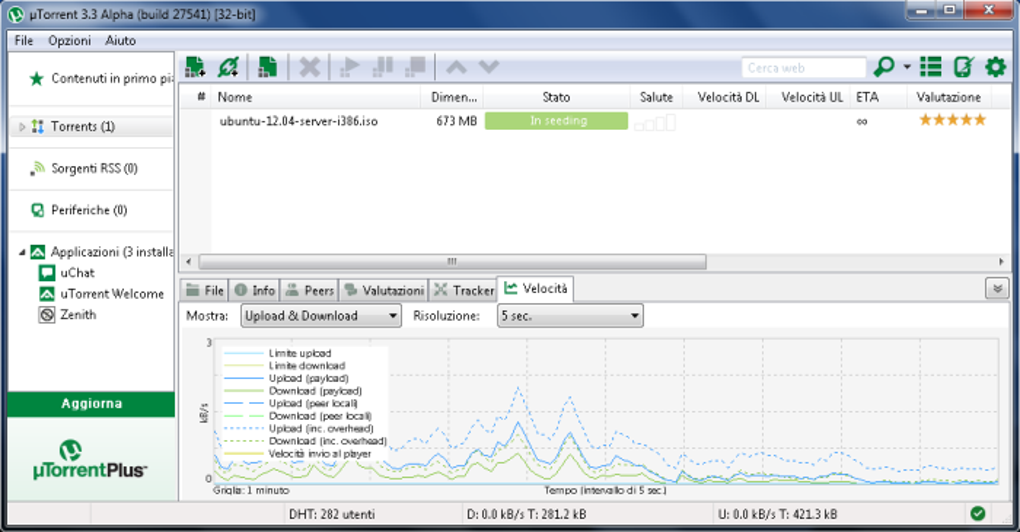Screen dimensions: 1020x532
Task: Sort by the Salute column header
Action: pyautogui.click(x=656, y=97)
